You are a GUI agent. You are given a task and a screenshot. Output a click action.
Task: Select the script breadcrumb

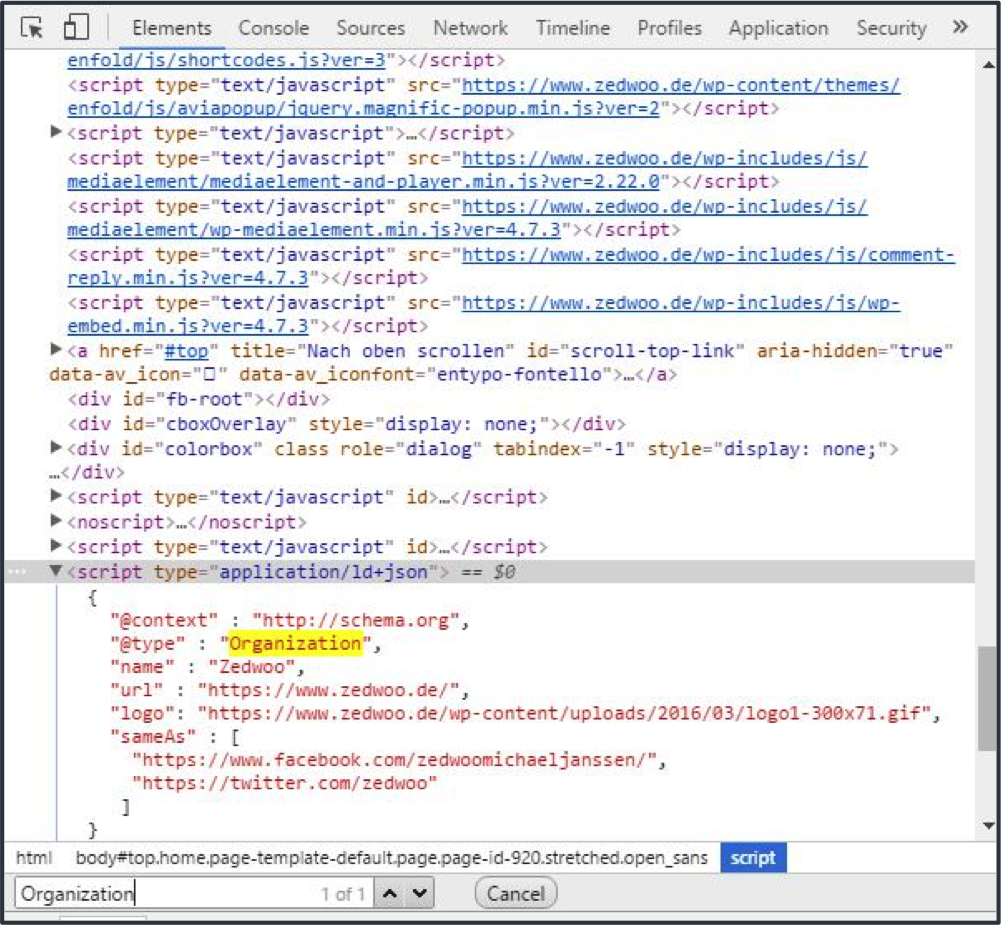pyautogui.click(x=753, y=858)
